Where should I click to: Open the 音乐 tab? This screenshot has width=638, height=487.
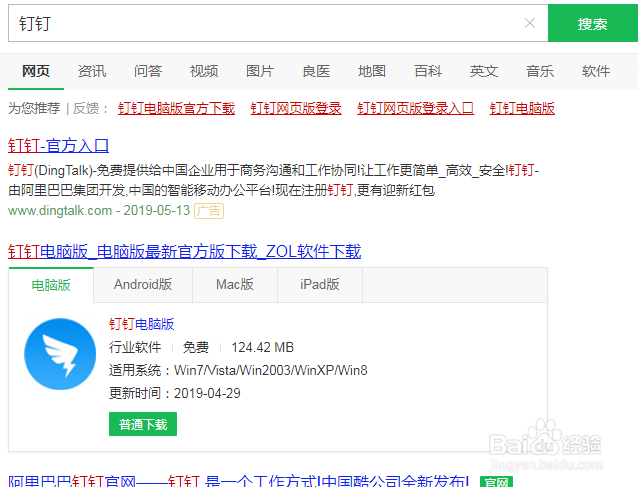540,71
